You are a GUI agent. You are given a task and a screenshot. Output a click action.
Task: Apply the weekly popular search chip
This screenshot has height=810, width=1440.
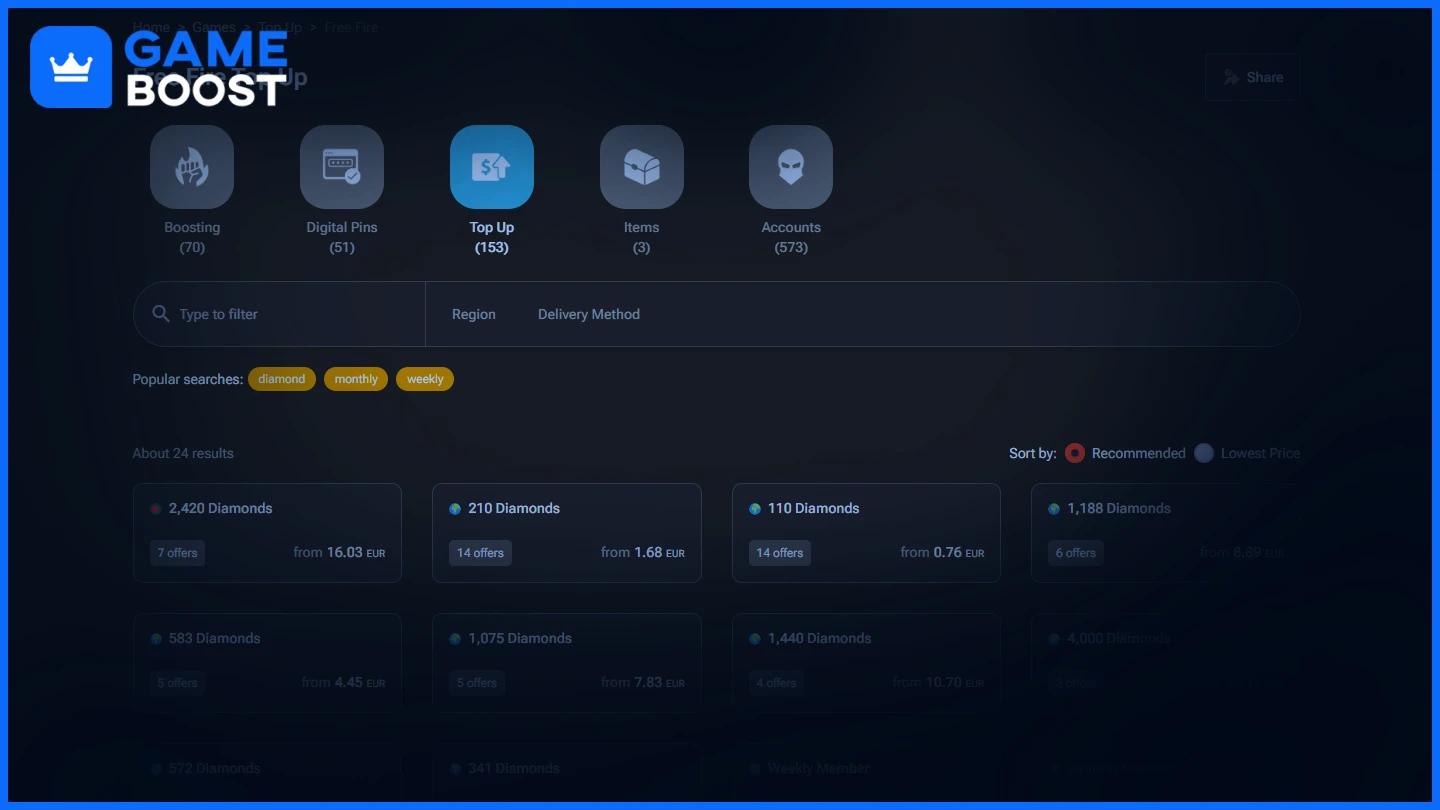[x=425, y=379]
